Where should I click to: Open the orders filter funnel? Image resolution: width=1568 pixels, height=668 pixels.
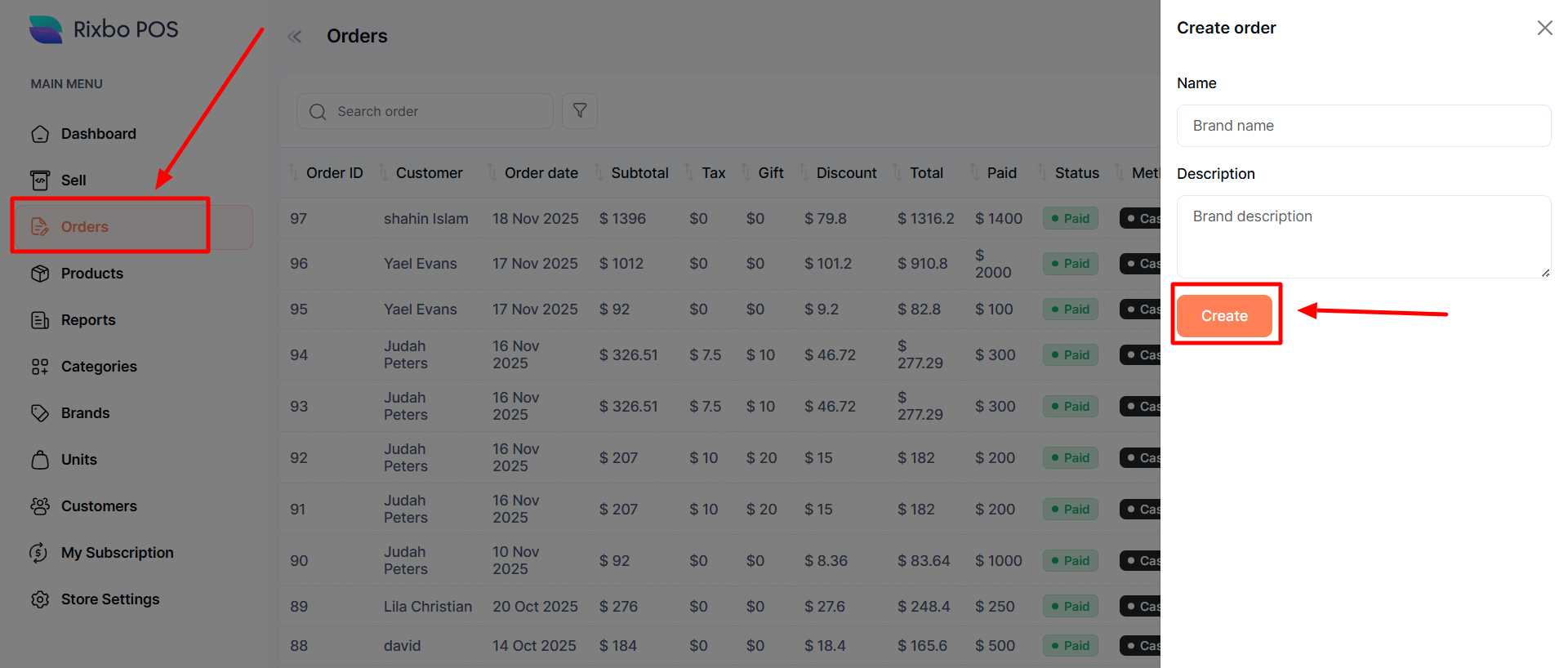click(580, 111)
